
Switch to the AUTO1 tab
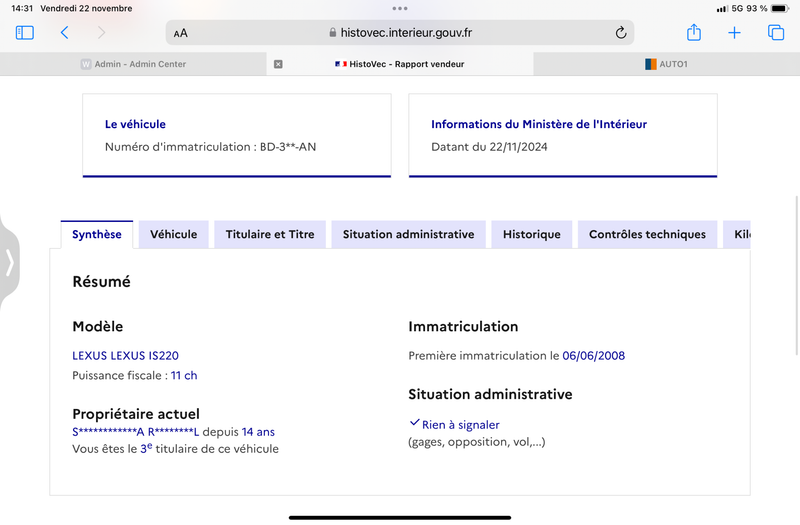point(666,64)
